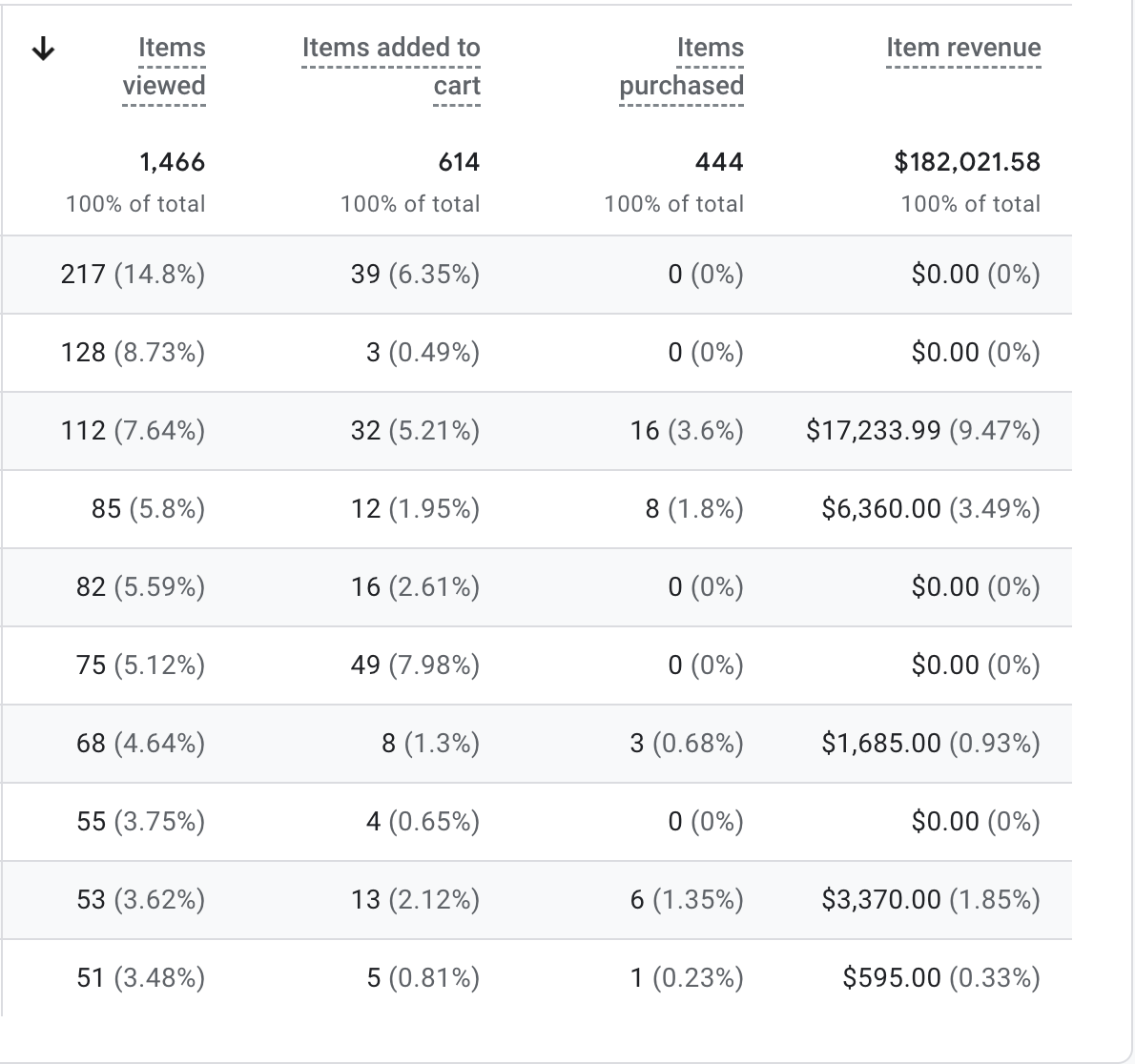Click the $182,021.58 total revenue value
This screenshot has height=1064, width=1135.
tap(967, 162)
